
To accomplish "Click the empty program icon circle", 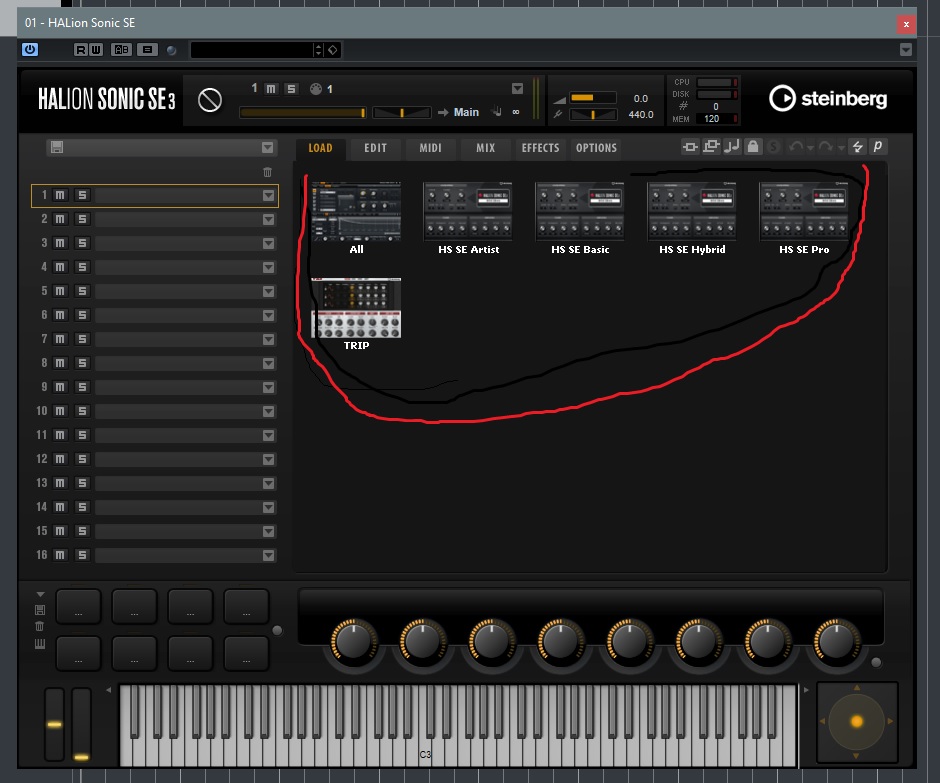I will pos(210,100).
